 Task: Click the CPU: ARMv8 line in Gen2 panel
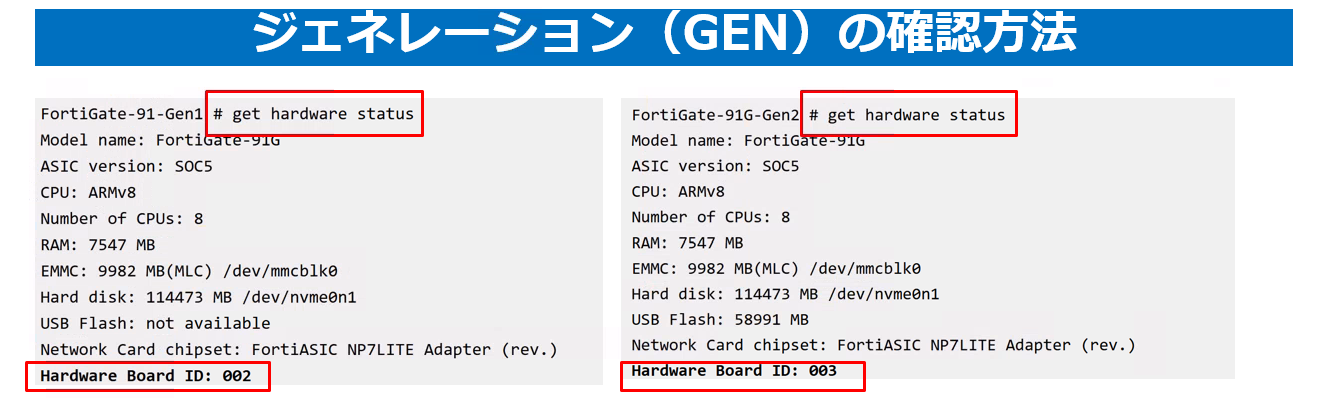(678, 192)
